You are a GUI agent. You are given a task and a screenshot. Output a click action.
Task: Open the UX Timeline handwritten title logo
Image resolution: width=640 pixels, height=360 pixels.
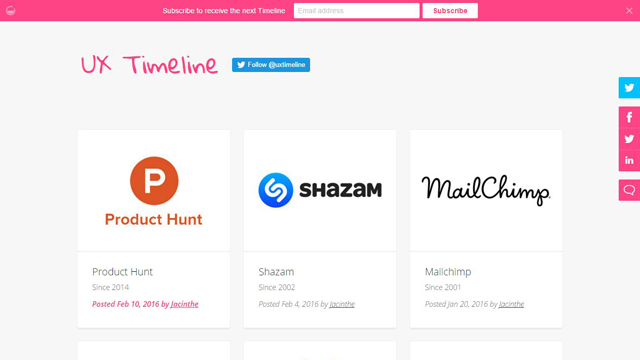[149, 65]
